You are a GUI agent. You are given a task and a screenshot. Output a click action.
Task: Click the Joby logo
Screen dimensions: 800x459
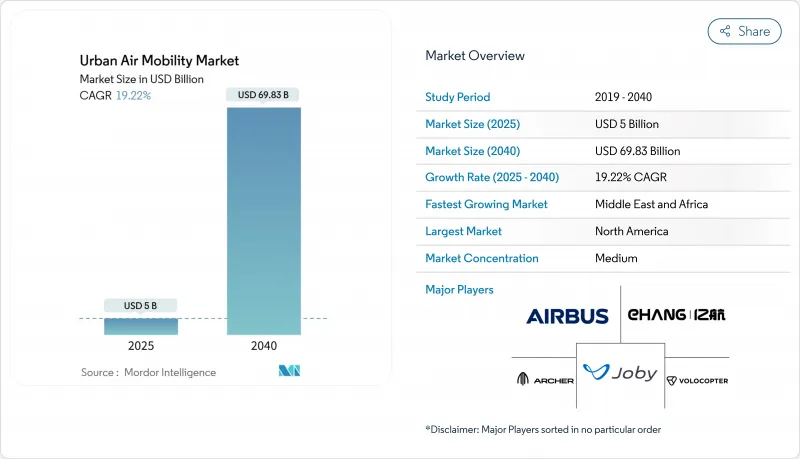point(620,373)
